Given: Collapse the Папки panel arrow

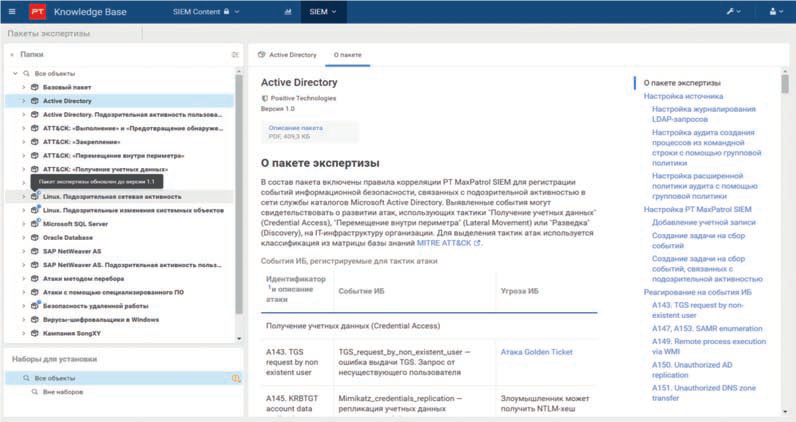Looking at the screenshot, I should (x=12, y=54).
